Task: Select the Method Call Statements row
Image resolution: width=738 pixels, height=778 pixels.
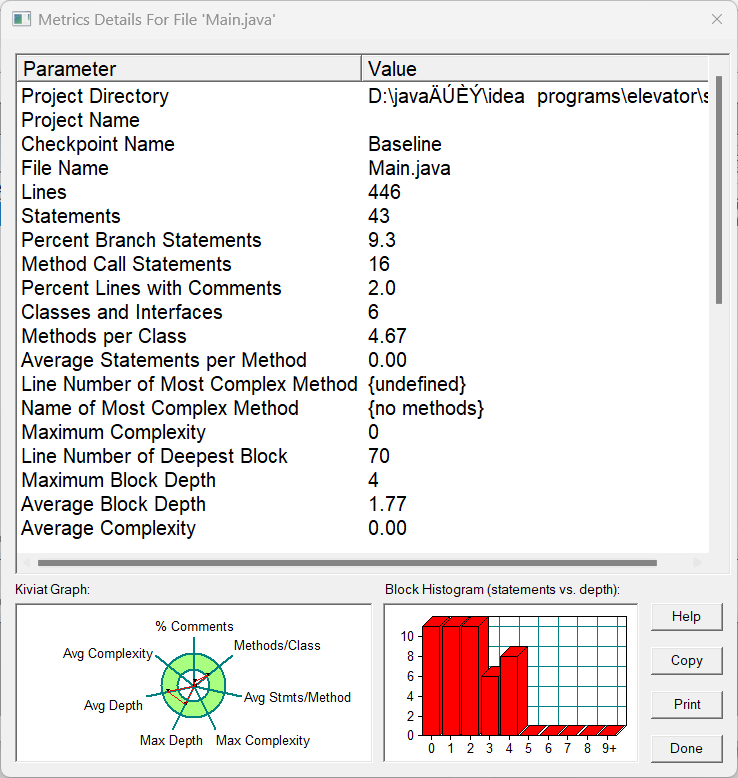Action: (363, 264)
